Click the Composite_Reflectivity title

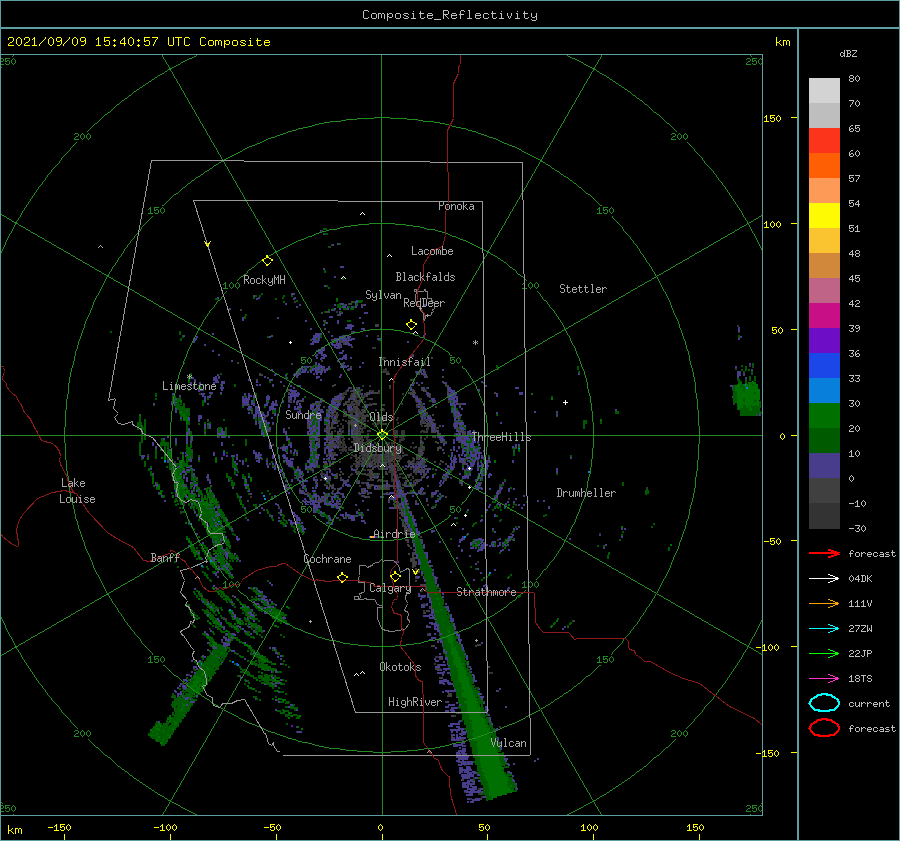450,15
